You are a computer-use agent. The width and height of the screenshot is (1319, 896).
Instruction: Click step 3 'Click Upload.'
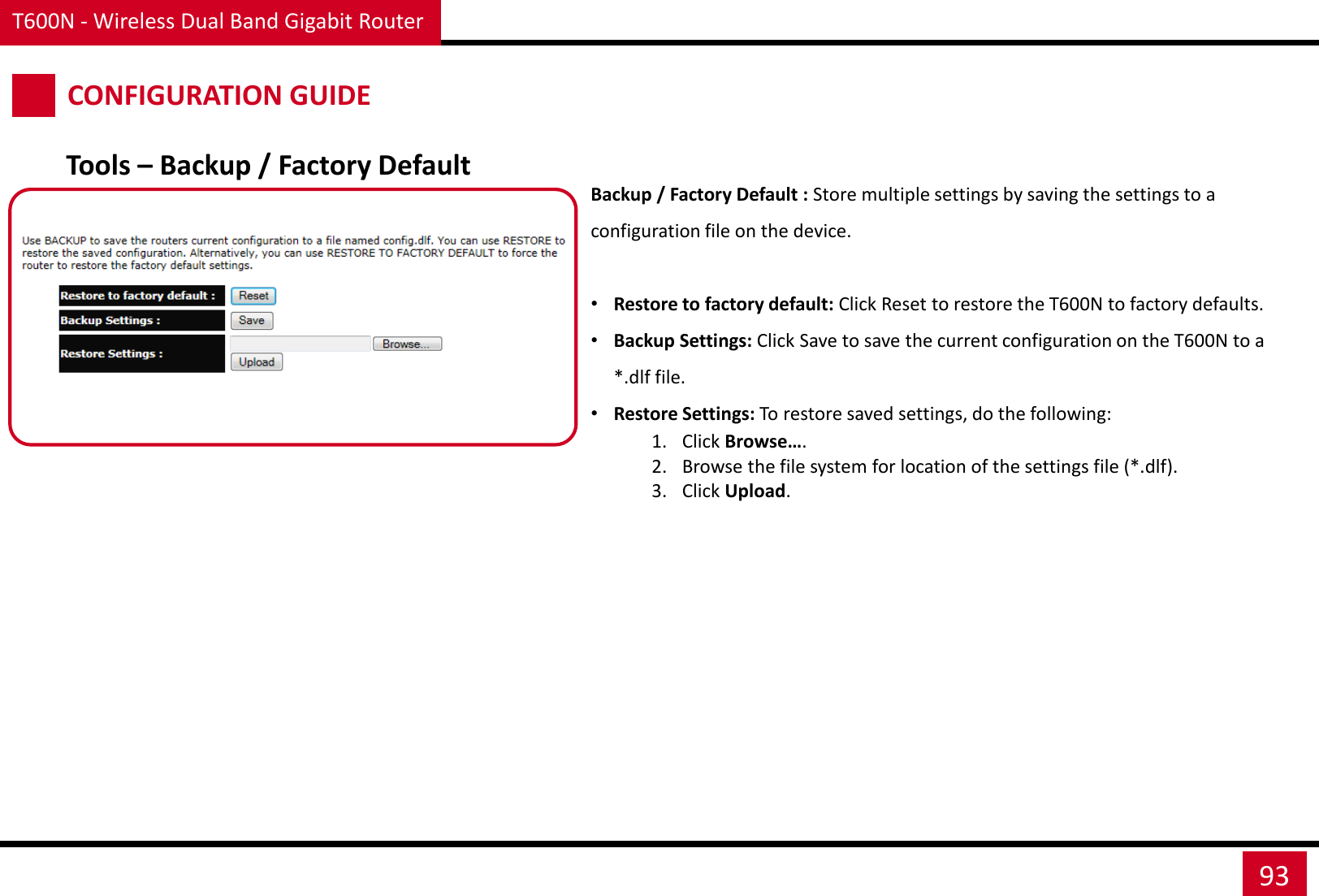736,491
